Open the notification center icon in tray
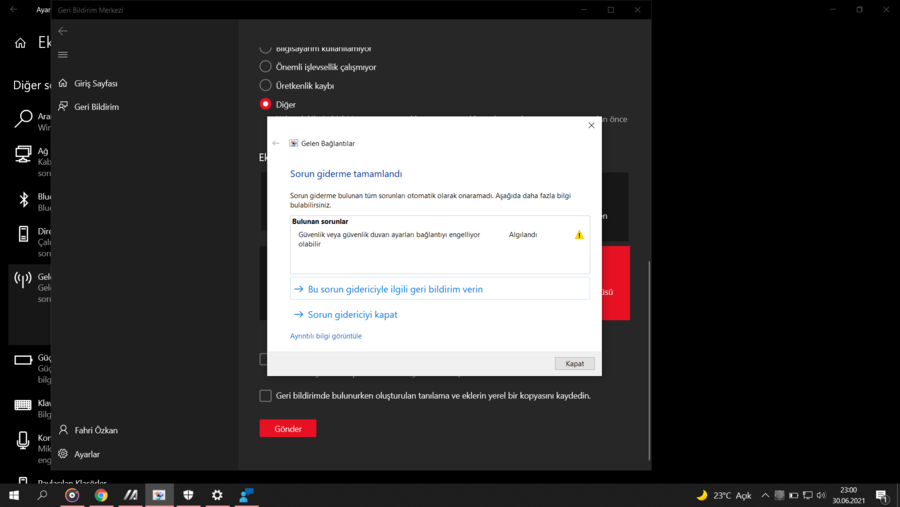The height and width of the screenshot is (507, 900). click(x=882, y=495)
